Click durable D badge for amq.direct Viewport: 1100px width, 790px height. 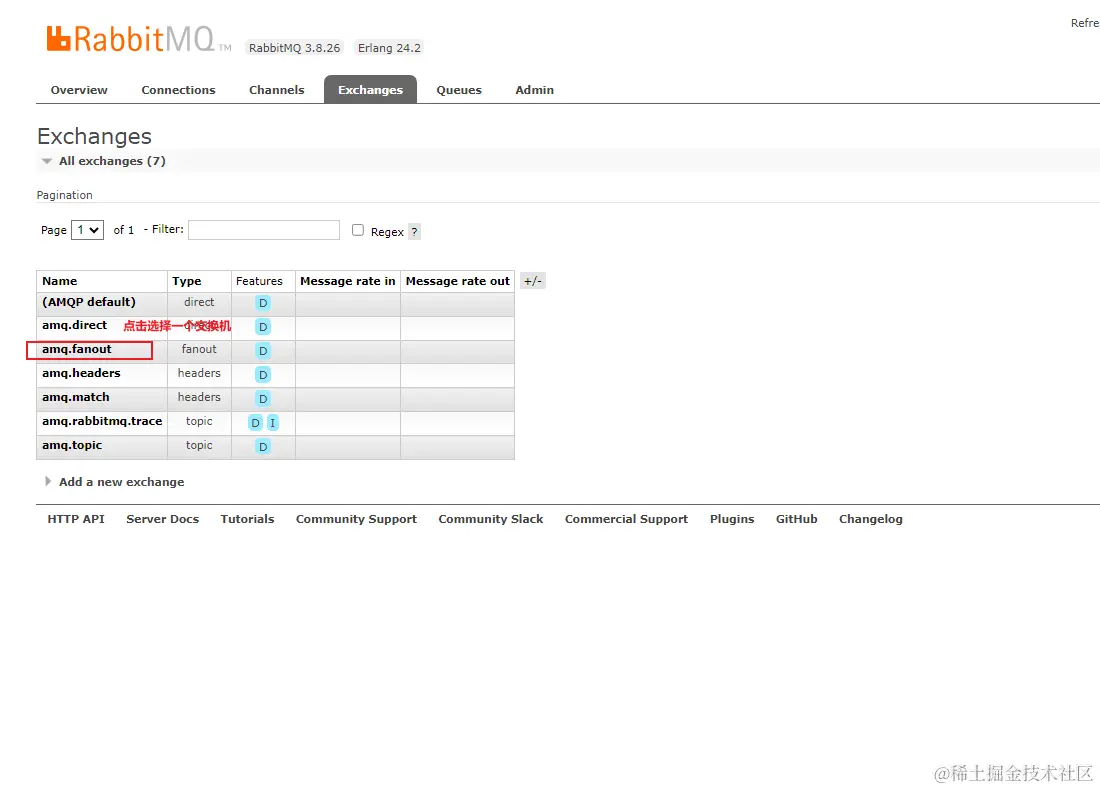point(262,327)
